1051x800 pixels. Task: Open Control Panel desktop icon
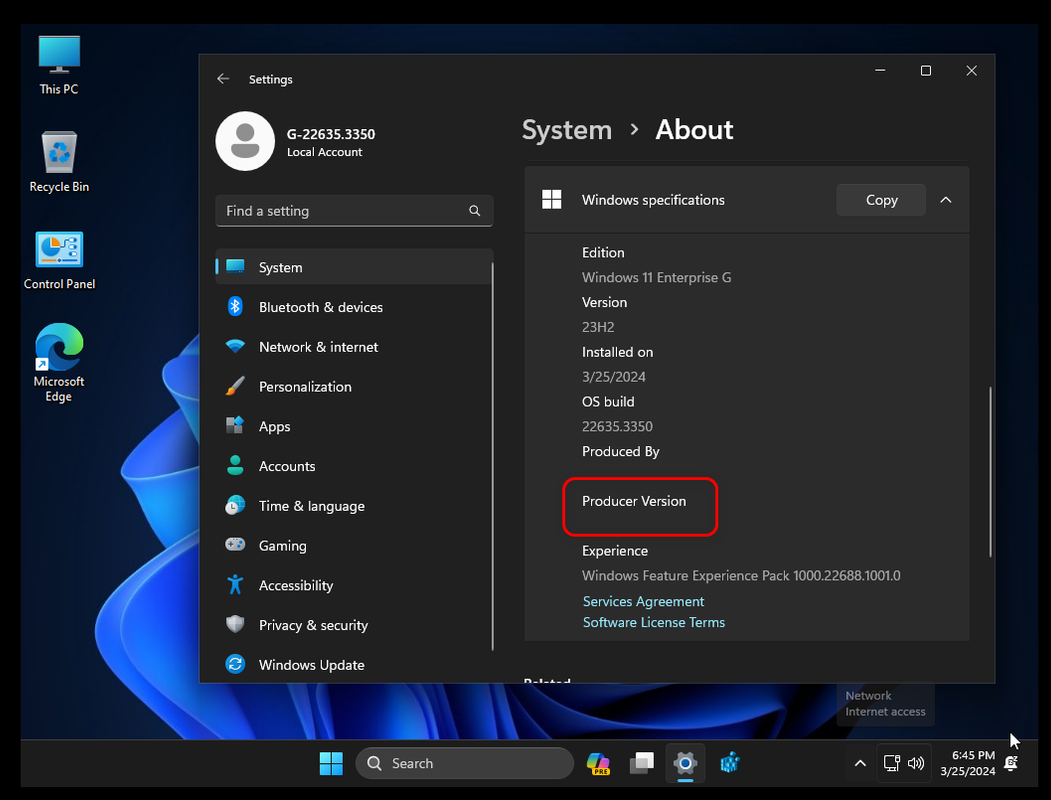tap(59, 260)
